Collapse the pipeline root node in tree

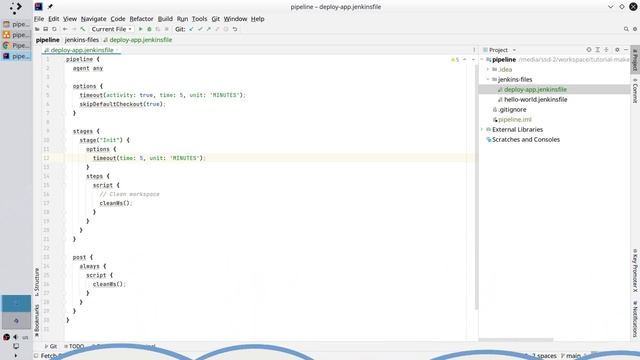point(482,60)
